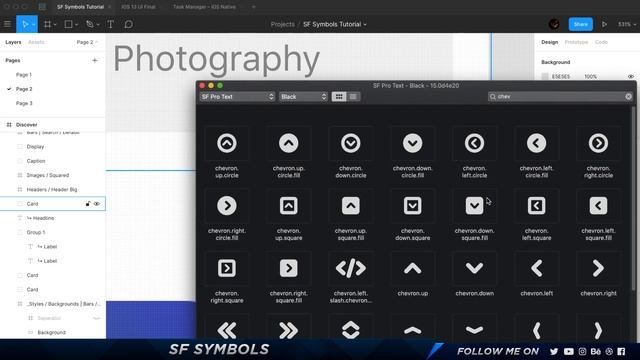Add a new page with plus button

[x=95, y=60]
